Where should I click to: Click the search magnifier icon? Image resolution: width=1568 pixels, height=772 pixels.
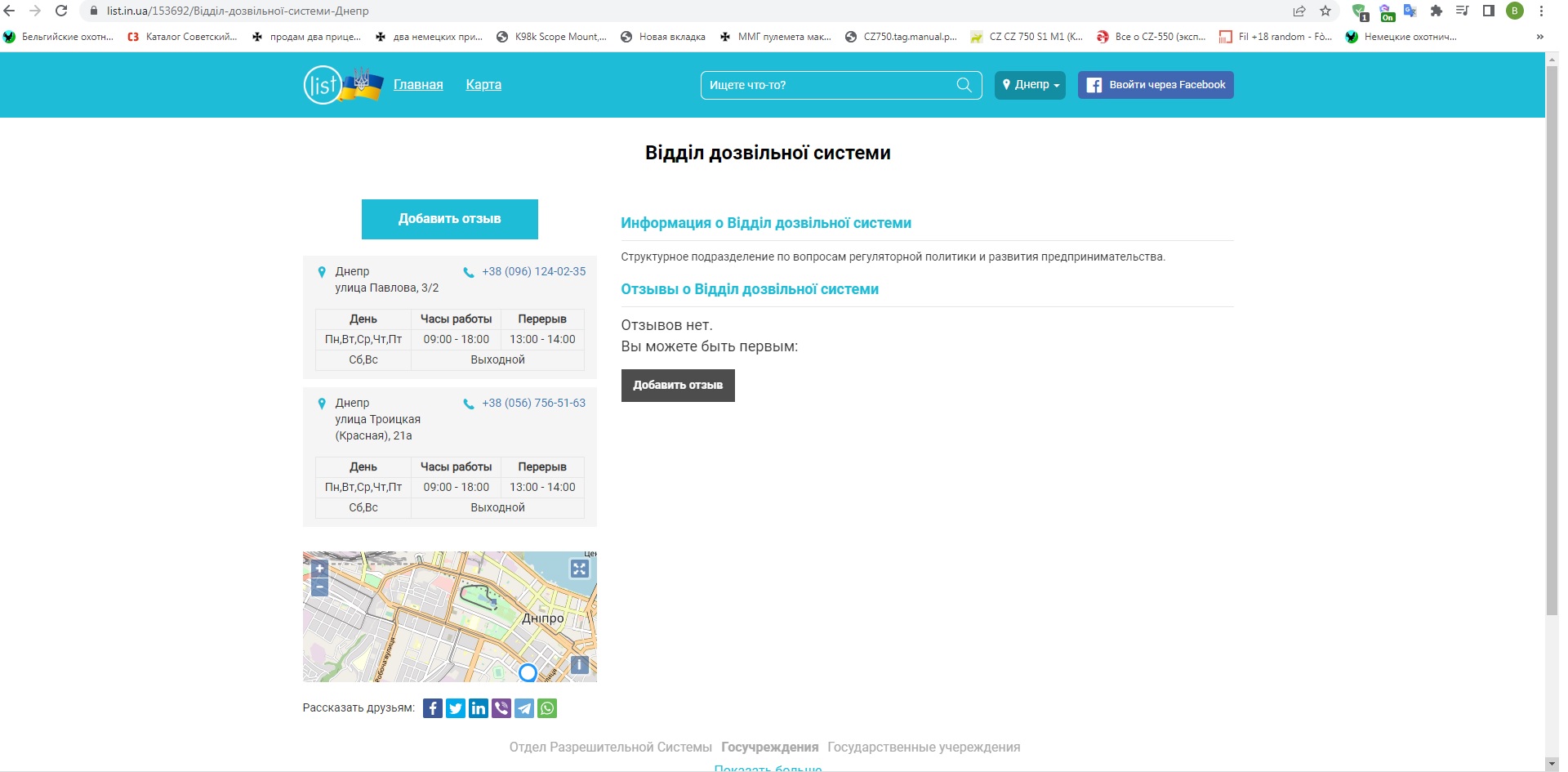[x=964, y=85]
